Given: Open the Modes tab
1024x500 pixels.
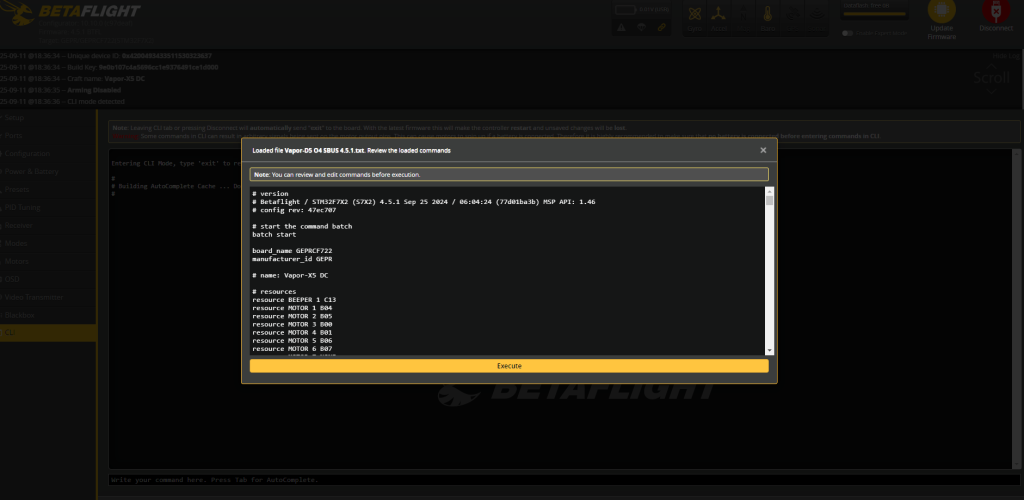Looking at the screenshot, I should (48, 243).
